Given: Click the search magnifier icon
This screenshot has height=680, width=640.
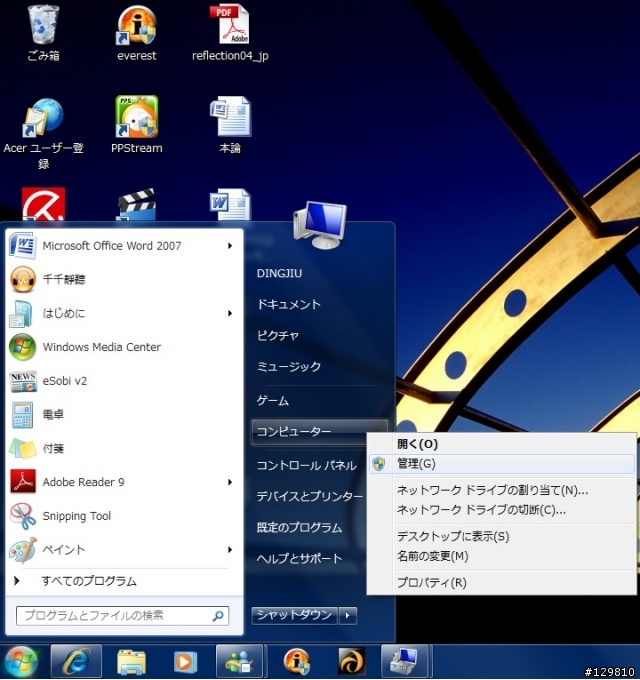Looking at the screenshot, I should click(218, 615).
